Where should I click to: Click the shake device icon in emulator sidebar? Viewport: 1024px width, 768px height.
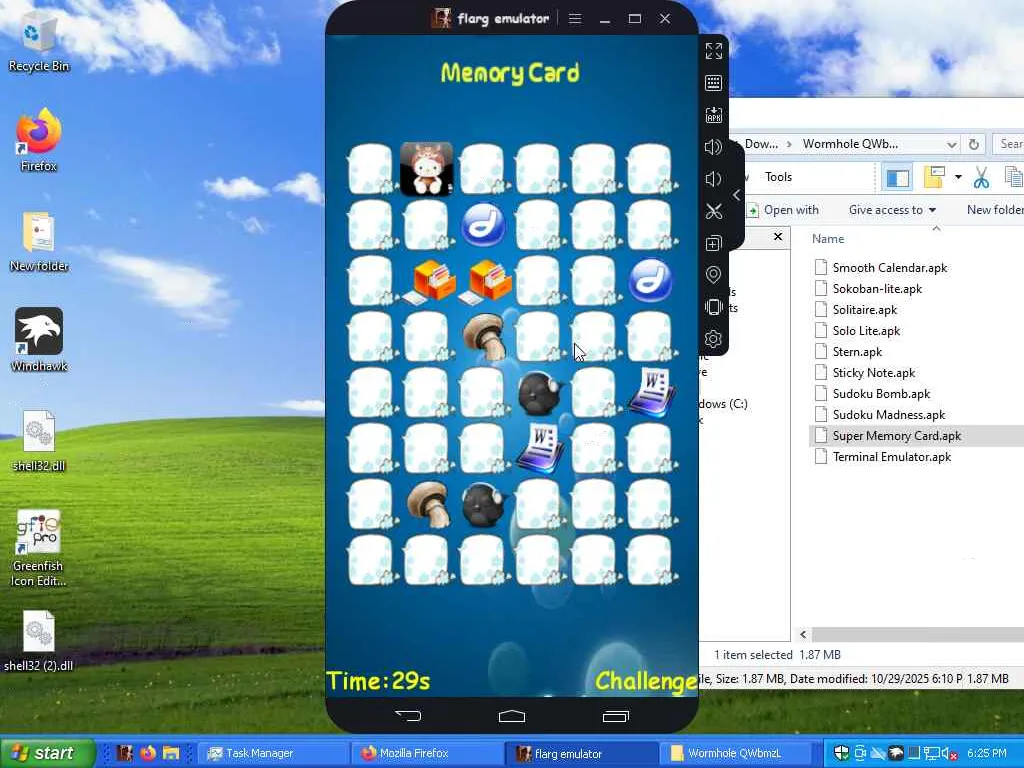coord(714,307)
